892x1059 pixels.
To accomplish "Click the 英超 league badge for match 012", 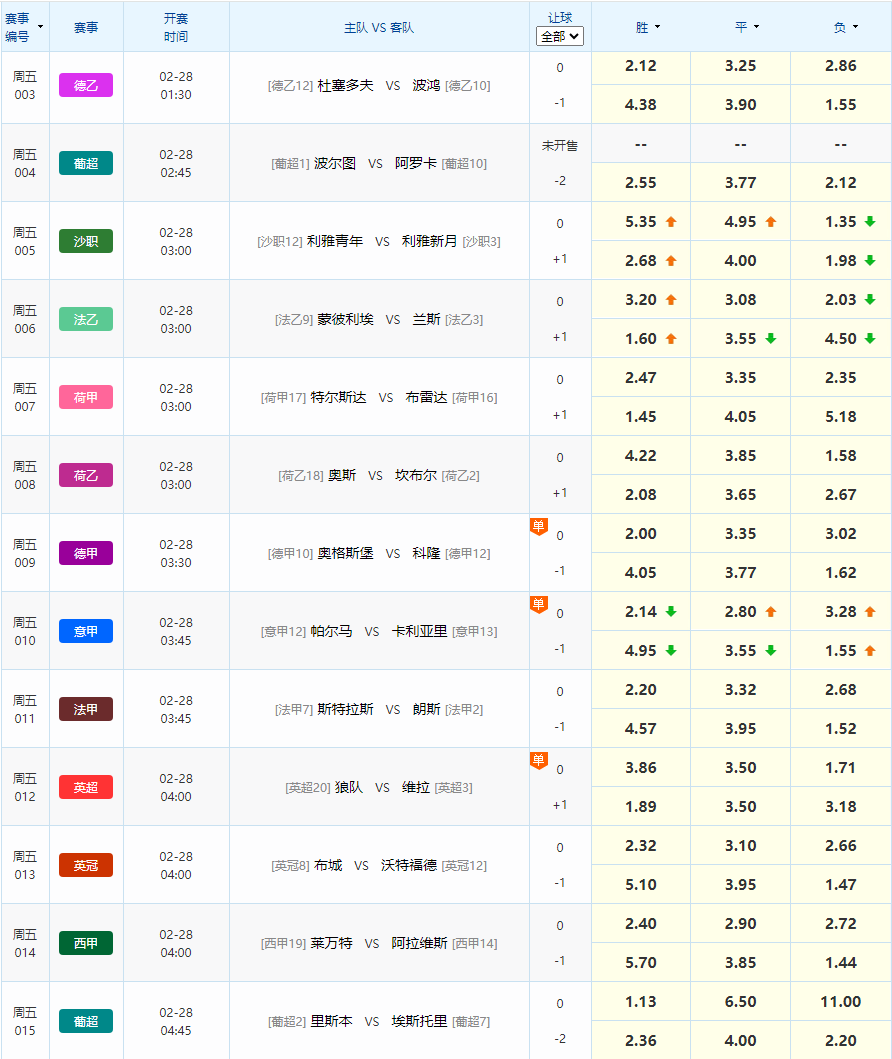I will (x=86, y=787).
